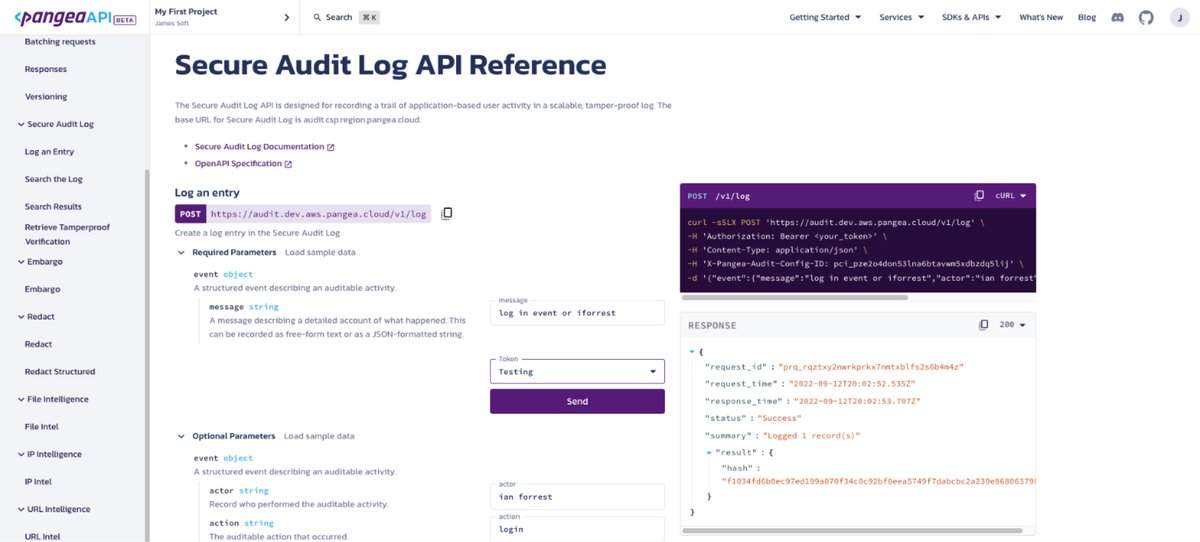
Task: Open the Services menu
Action: (902, 17)
